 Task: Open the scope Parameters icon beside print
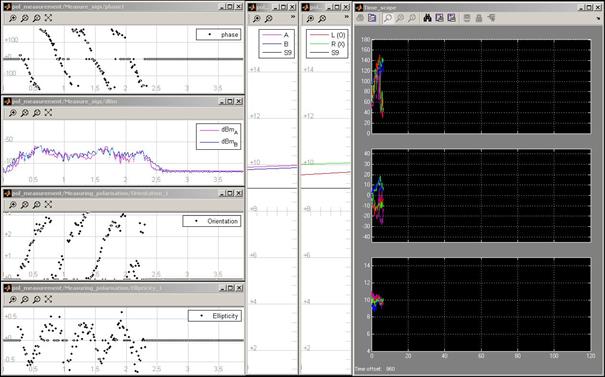[x=372, y=18]
